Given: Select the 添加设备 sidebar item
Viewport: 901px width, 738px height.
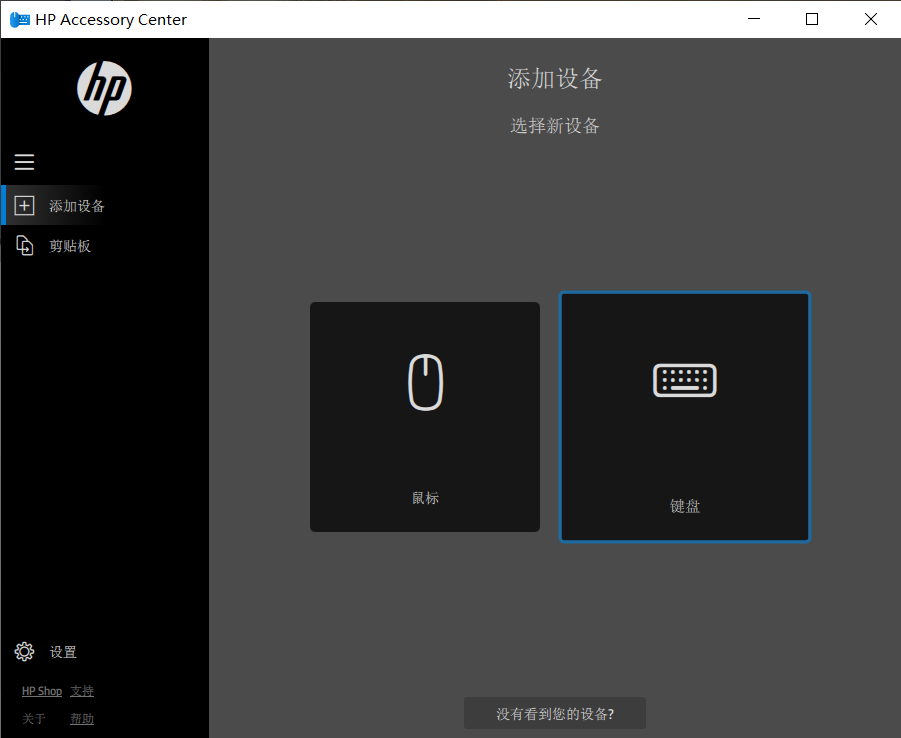Looking at the screenshot, I should [x=105, y=205].
